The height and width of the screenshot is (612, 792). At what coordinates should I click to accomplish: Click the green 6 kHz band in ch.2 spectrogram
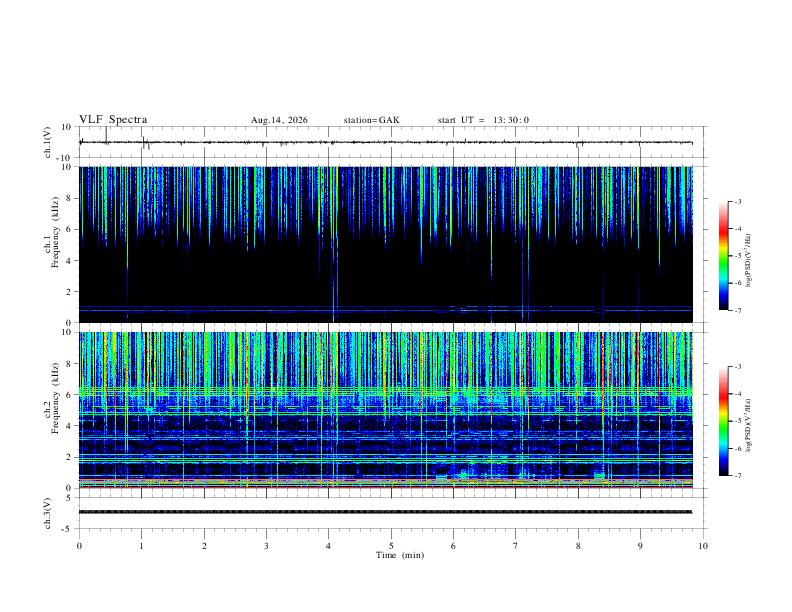385,392
